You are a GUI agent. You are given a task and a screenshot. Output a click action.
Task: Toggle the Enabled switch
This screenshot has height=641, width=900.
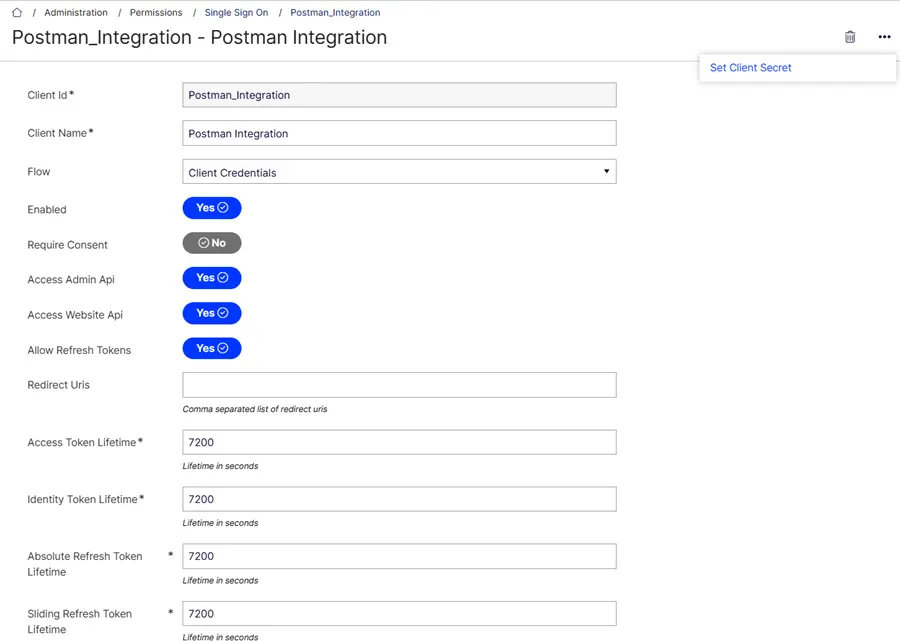click(x=212, y=208)
